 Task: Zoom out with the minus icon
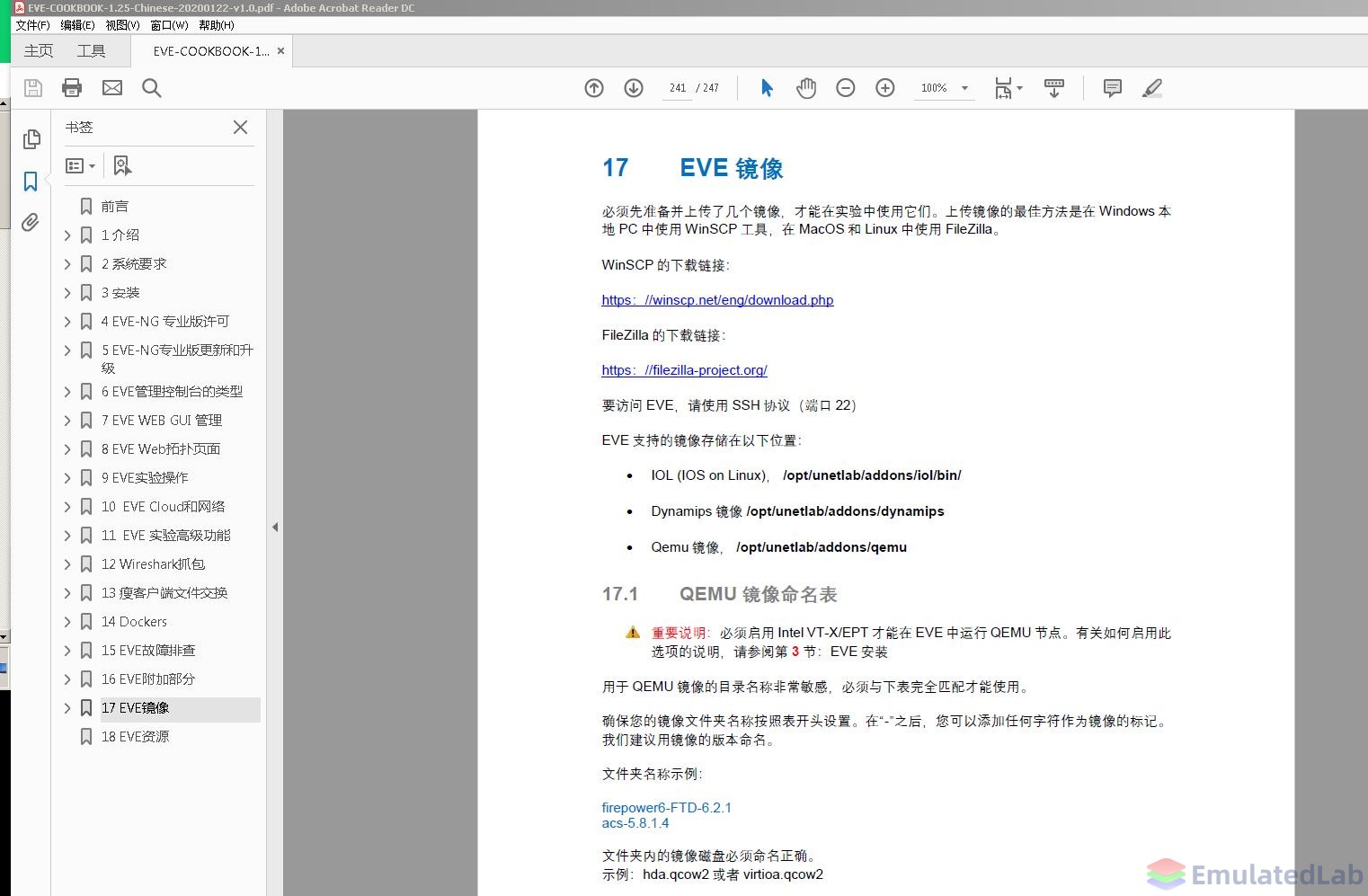pos(846,88)
